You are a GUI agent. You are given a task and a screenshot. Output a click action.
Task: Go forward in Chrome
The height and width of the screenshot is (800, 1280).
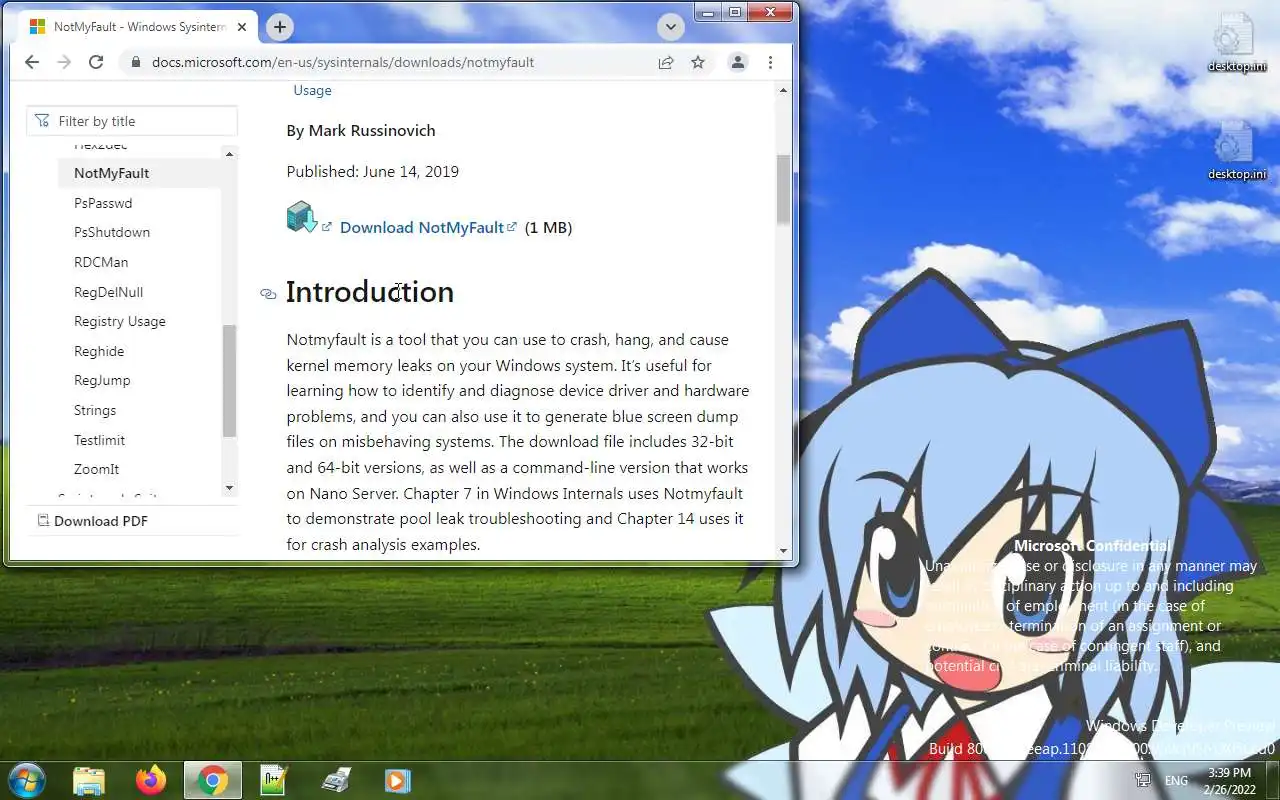coord(64,62)
